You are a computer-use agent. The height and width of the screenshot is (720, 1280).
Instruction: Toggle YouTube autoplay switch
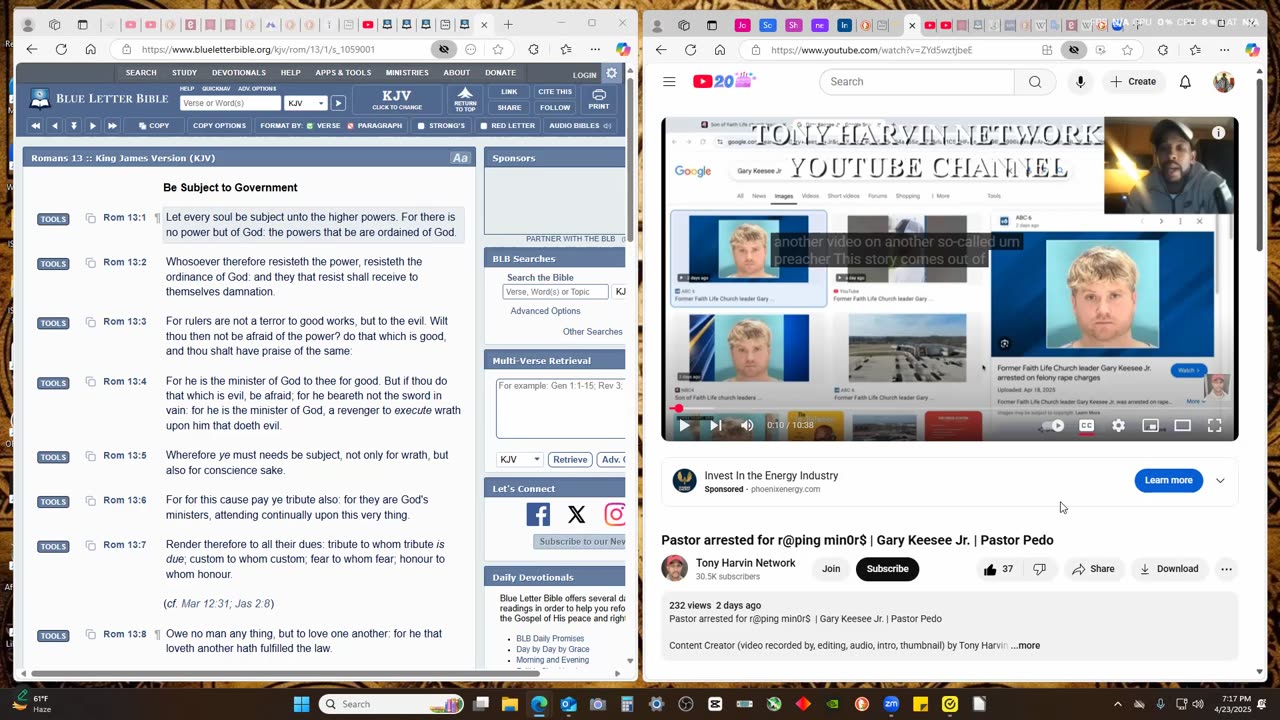1053,425
